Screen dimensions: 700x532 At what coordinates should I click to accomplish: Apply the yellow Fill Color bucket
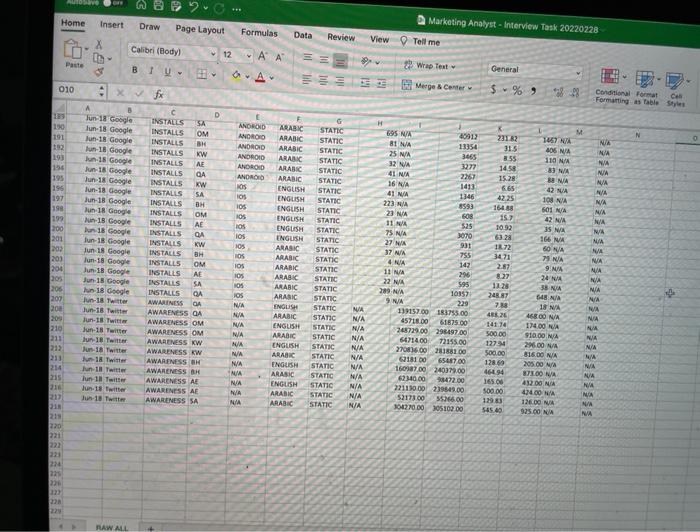pyautogui.click(x=236, y=76)
